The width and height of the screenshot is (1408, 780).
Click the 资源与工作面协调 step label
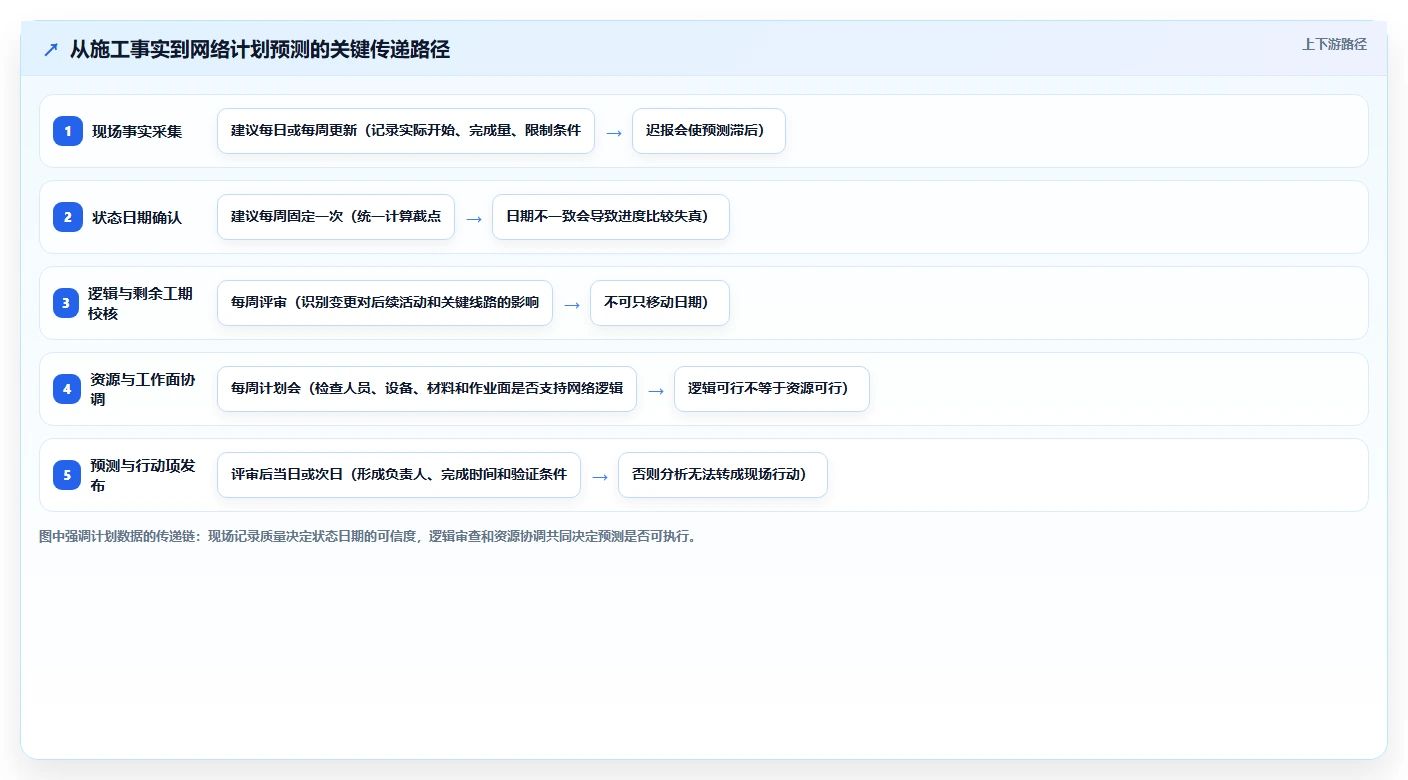(143, 389)
